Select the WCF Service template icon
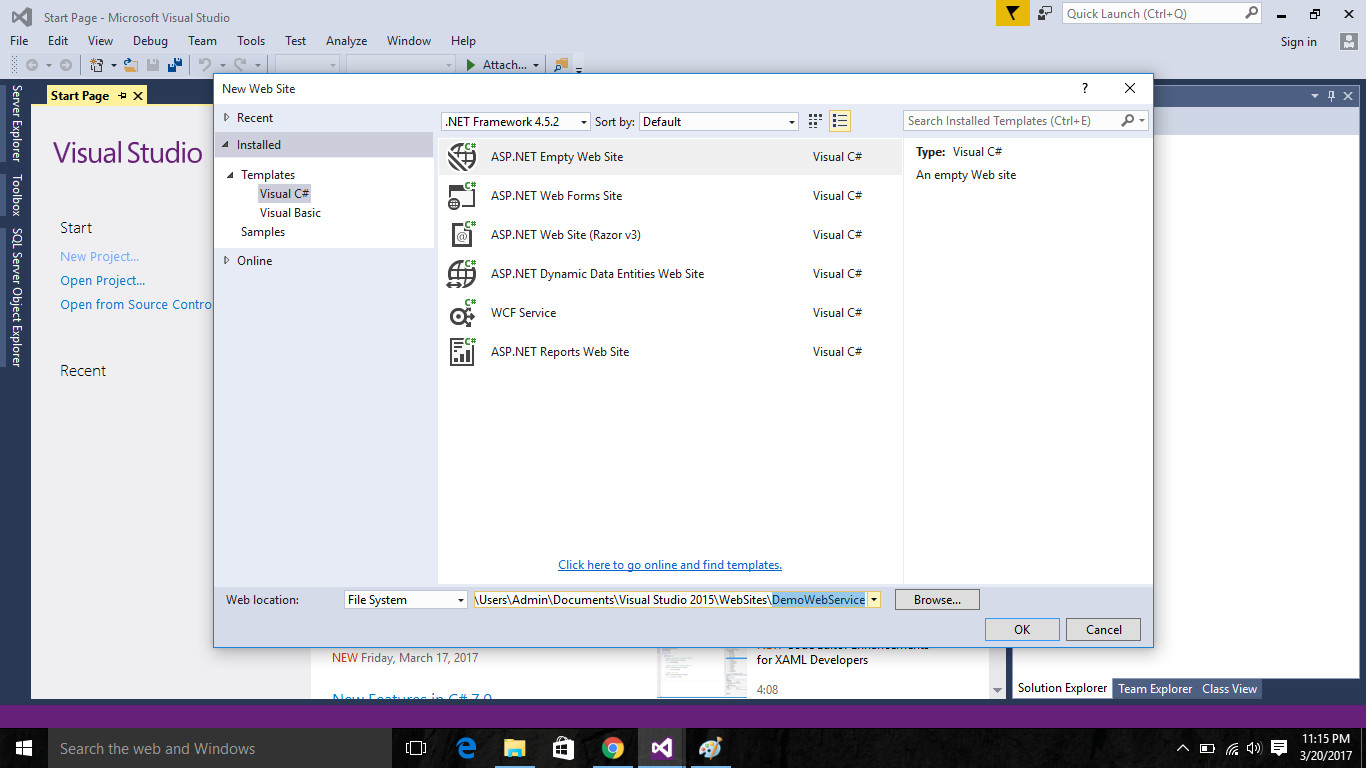 [x=462, y=313]
